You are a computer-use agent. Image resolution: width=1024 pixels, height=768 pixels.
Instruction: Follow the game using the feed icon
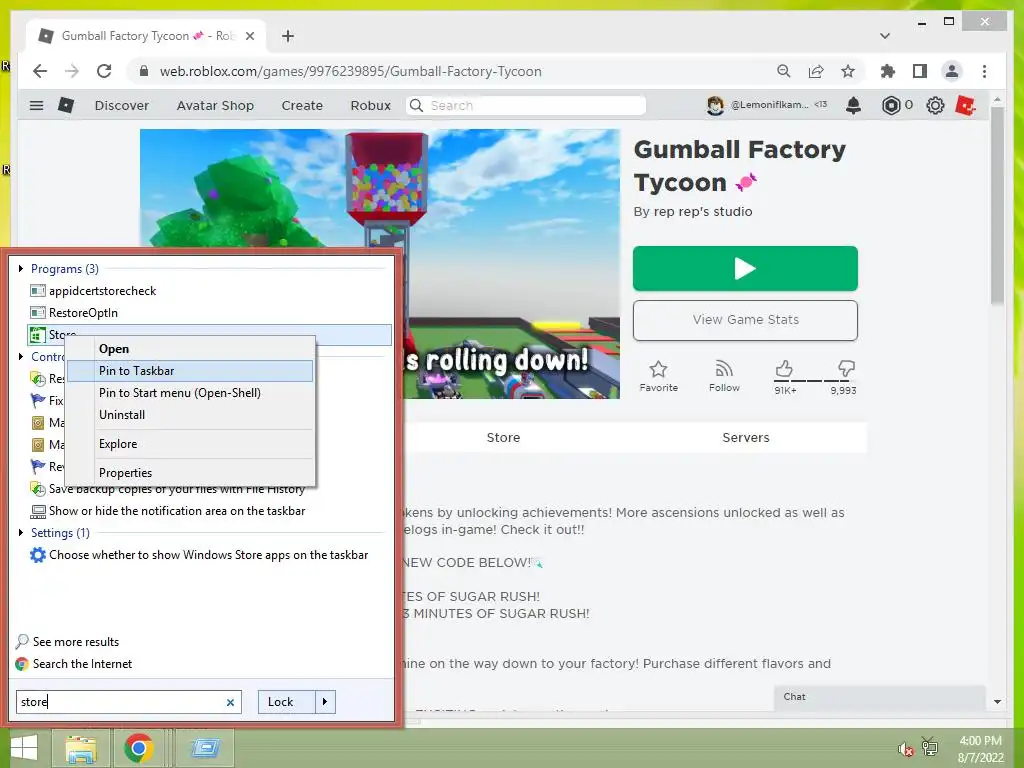[724, 370]
